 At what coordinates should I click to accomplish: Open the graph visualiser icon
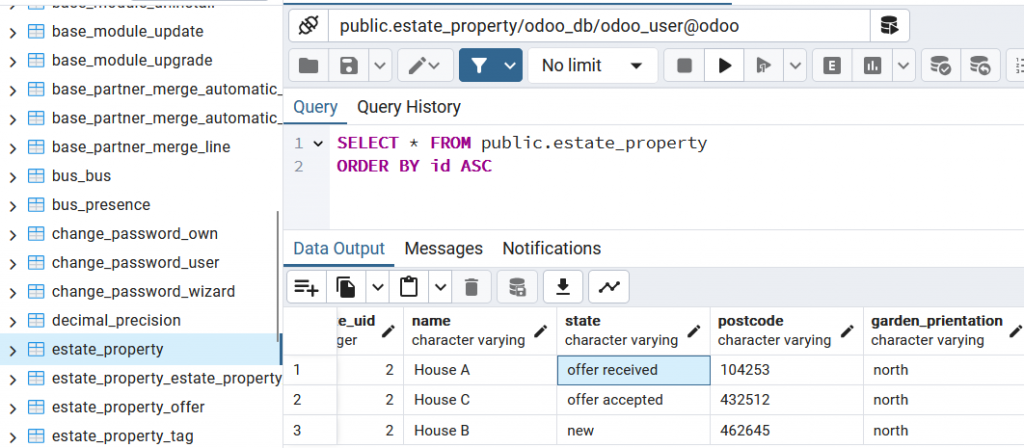pyautogui.click(x=608, y=287)
